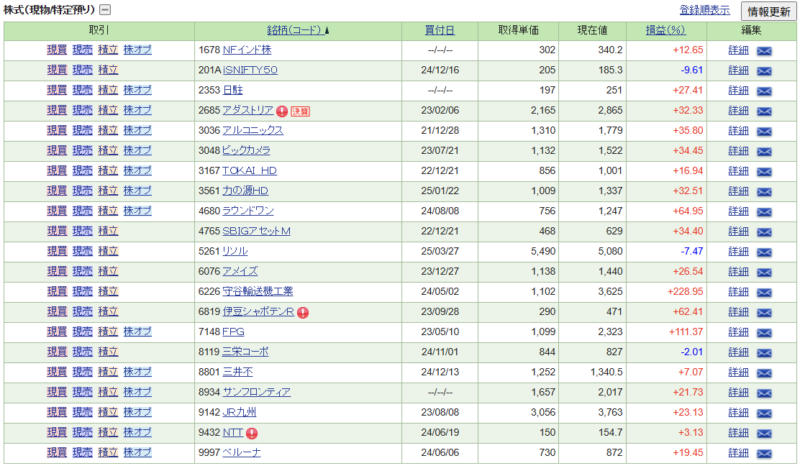The width and height of the screenshot is (800, 471).
Task: Click 現売 in the 三栄コーポ row
Action: tap(82, 352)
